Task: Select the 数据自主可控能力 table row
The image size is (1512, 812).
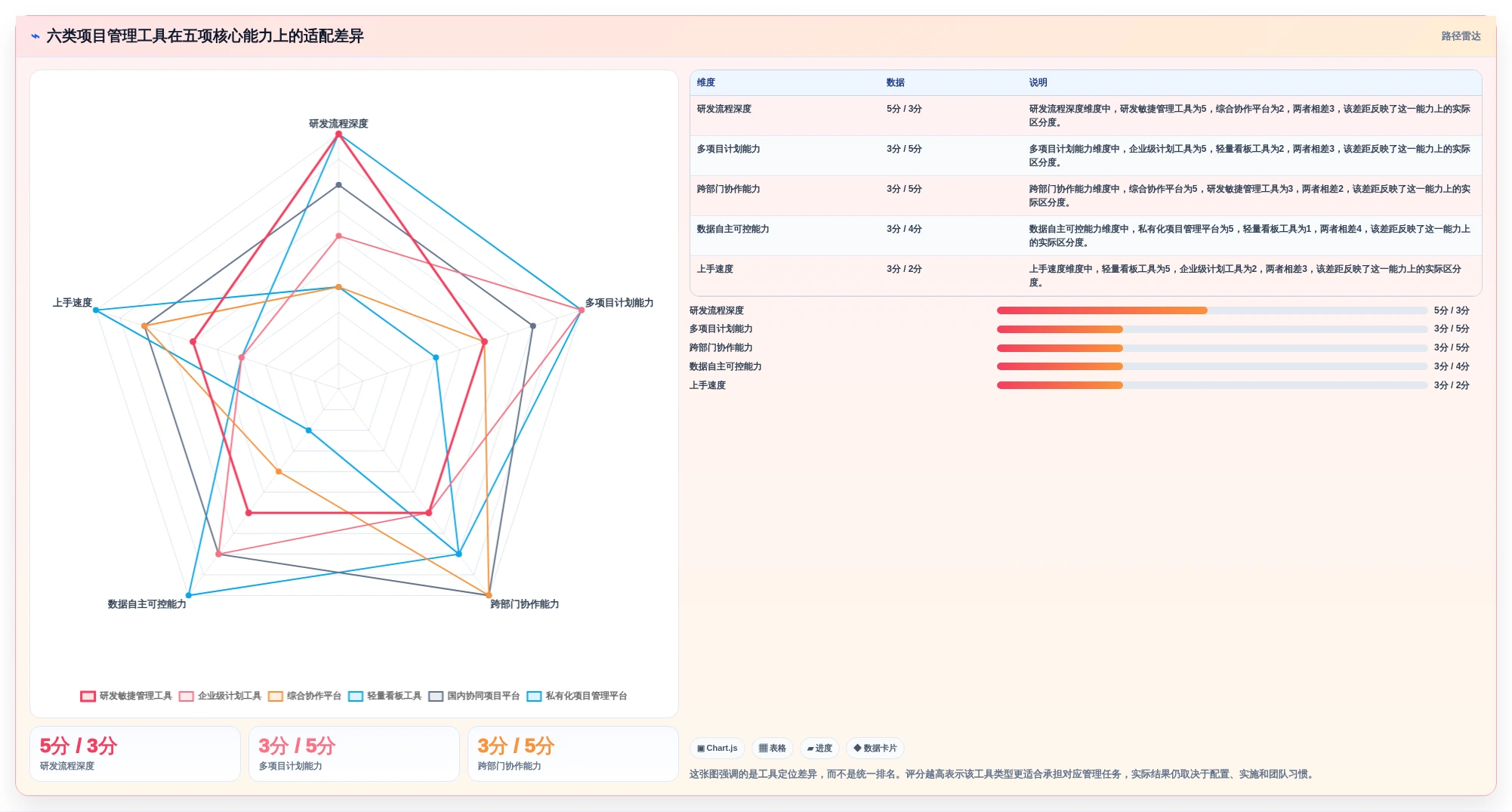Action: (x=1085, y=236)
